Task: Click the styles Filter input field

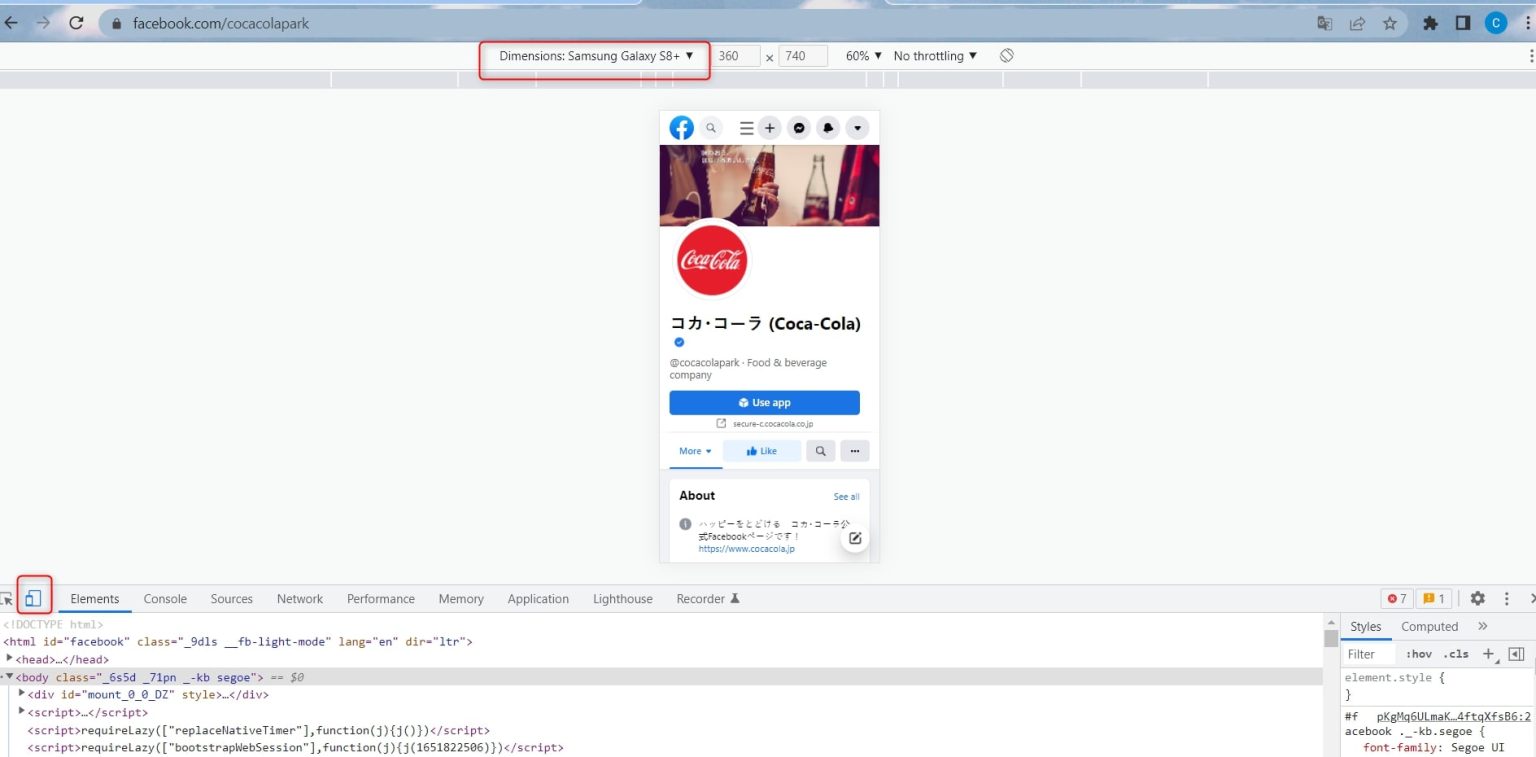Action: (1368, 654)
